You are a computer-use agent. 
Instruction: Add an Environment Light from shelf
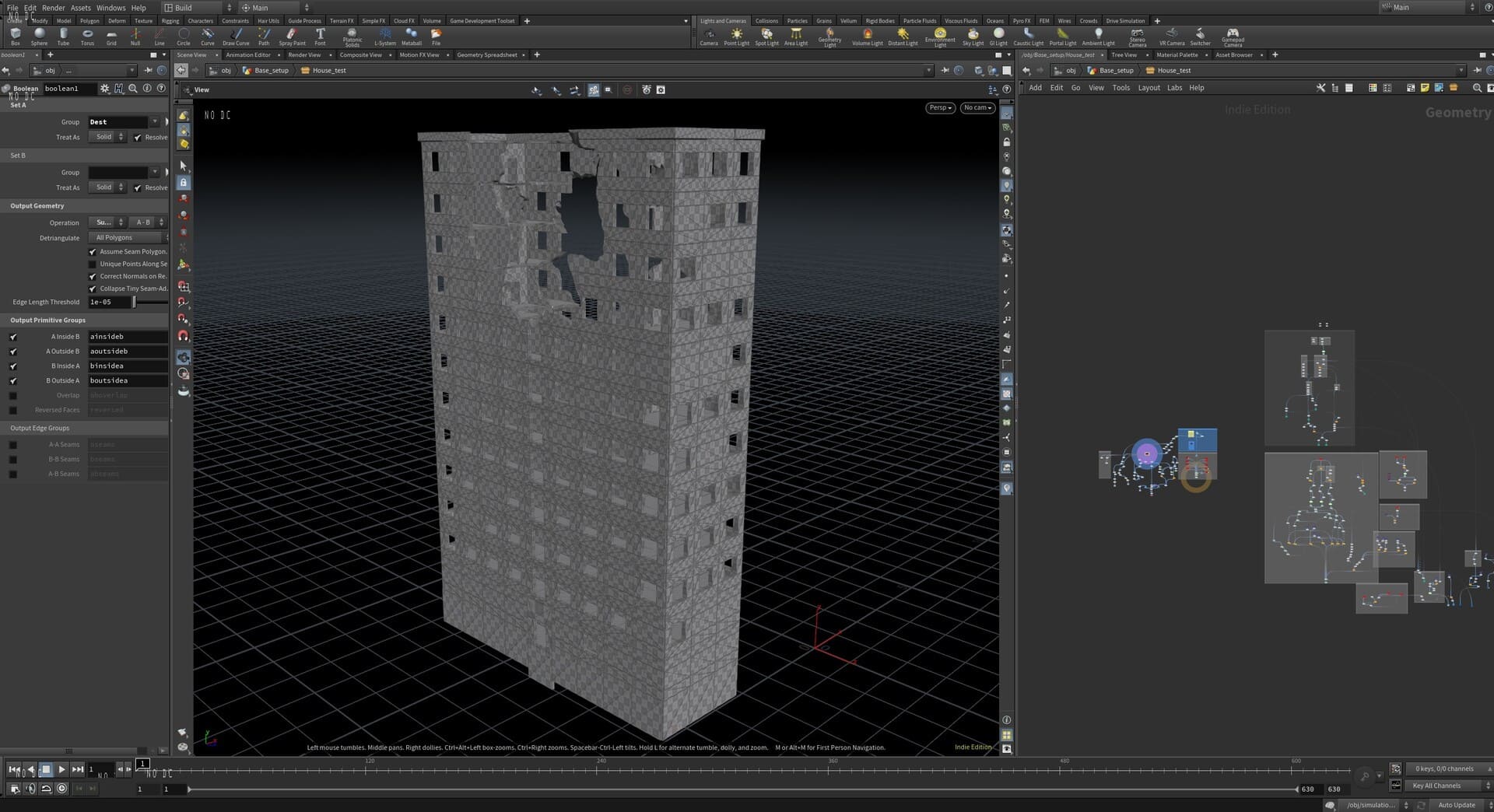(x=940, y=37)
